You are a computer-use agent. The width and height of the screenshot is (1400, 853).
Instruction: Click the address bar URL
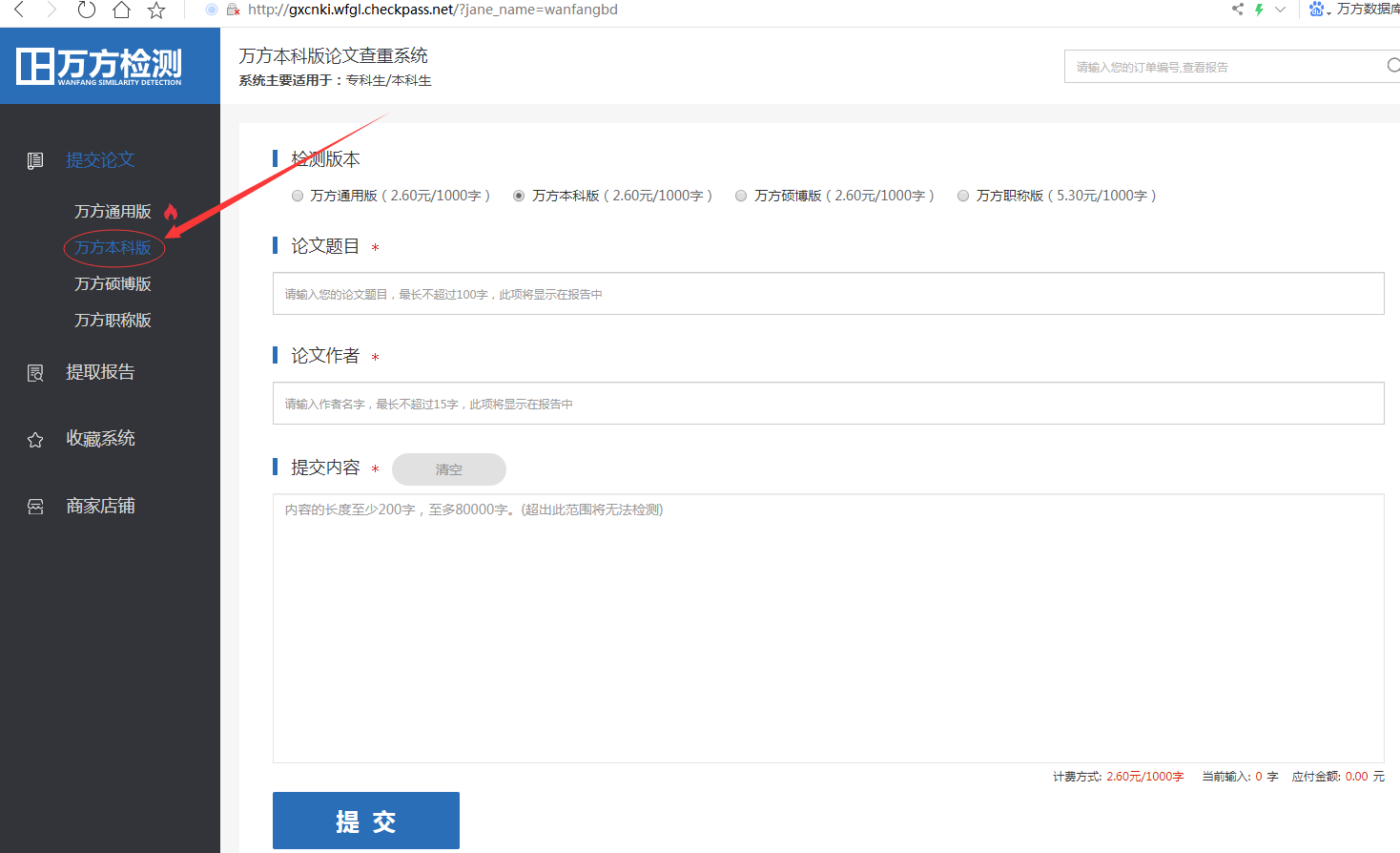pyautogui.click(x=433, y=10)
